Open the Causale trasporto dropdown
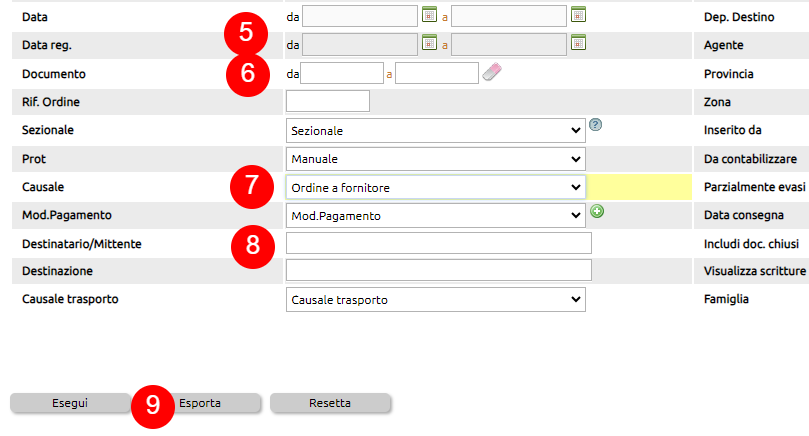The image size is (809, 436). [435, 300]
